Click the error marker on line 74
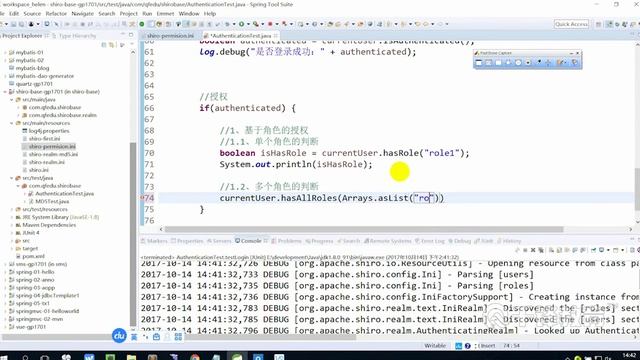 pyautogui.click(x=142, y=198)
